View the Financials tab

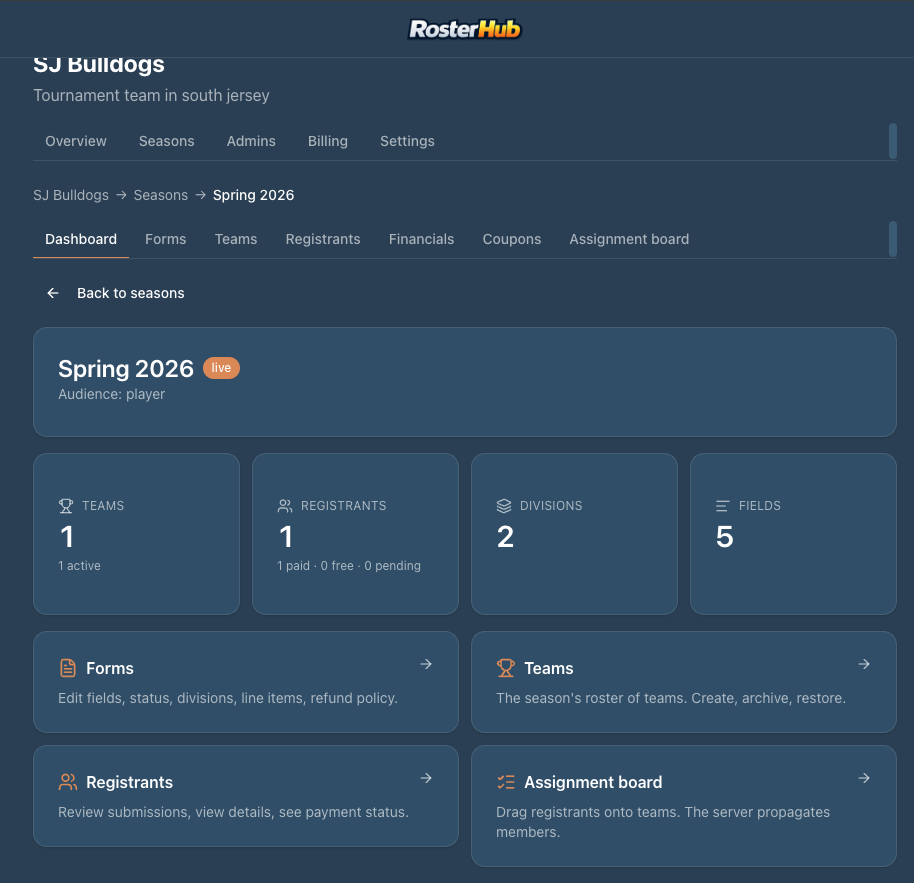point(421,239)
